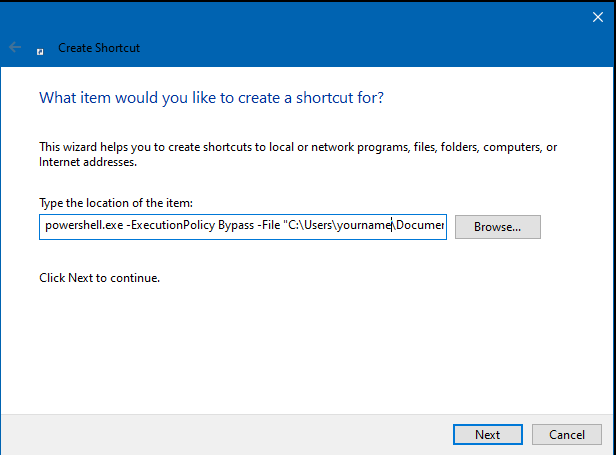This screenshot has width=616, height=455.
Task: Focus the item location text field
Action: (x=243, y=227)
